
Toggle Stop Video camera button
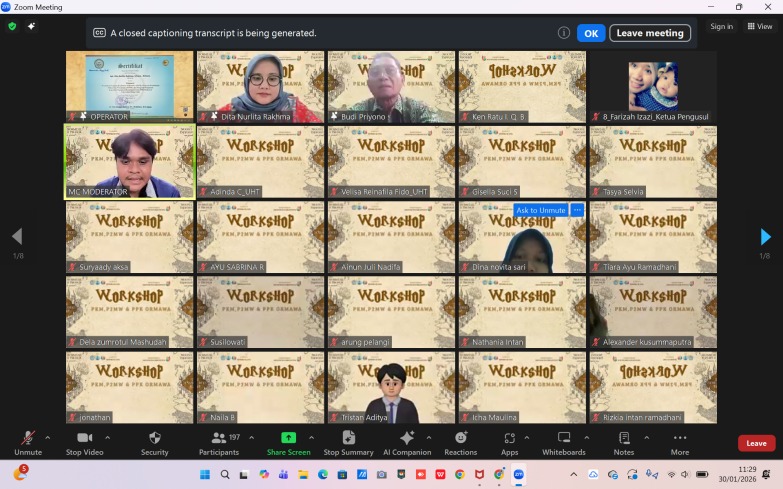point(84,442)
